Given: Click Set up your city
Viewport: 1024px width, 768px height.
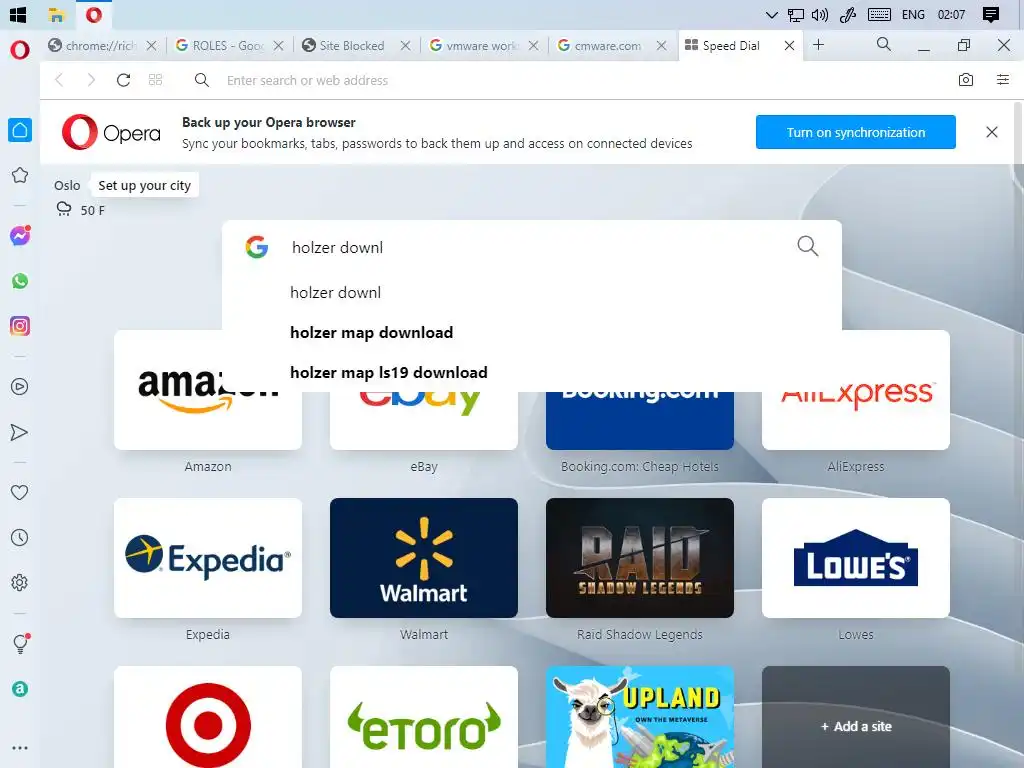Looking at the screenshot, I should (x=144, y=185).
